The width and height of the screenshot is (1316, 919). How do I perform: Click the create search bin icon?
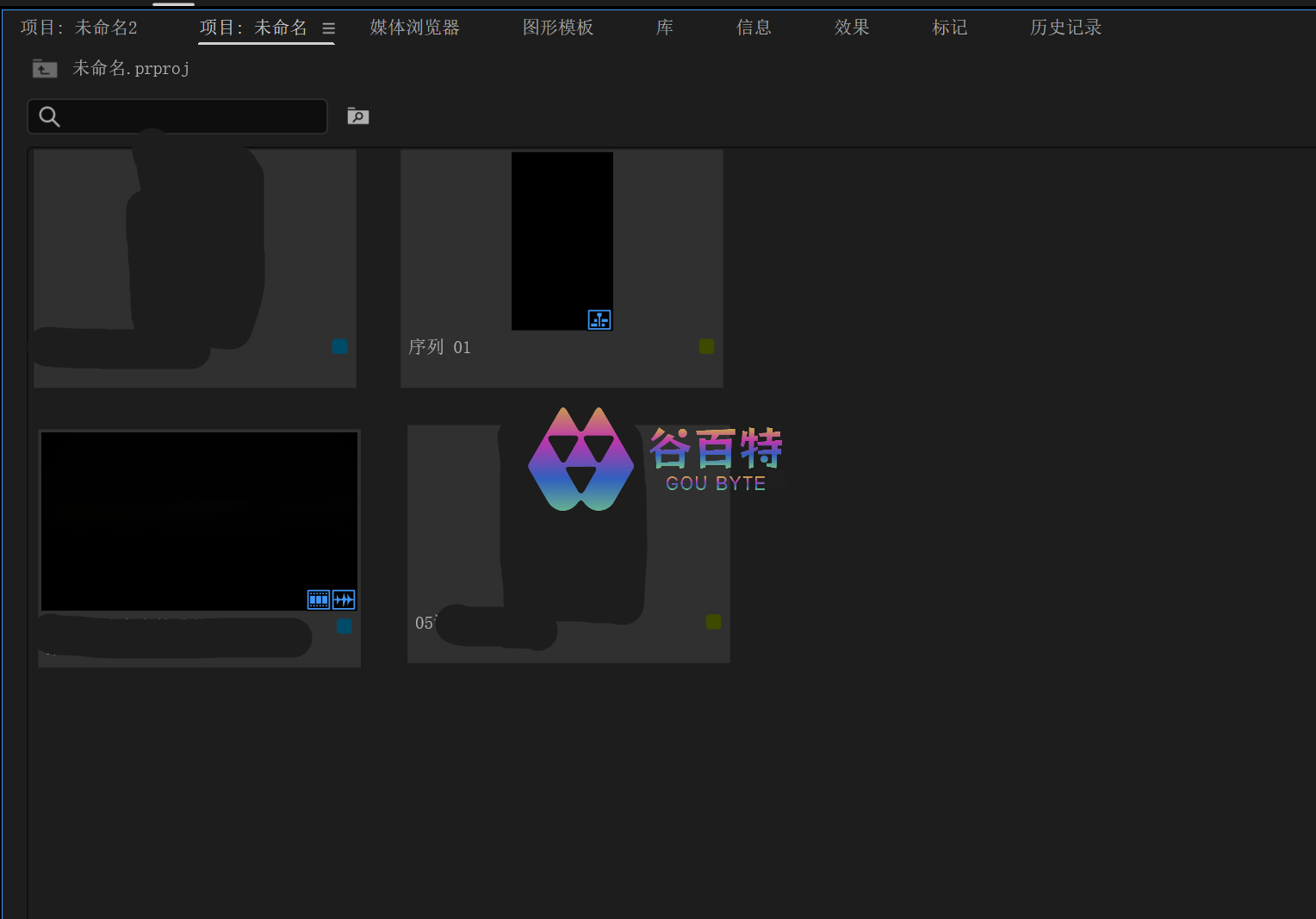click(x=357, y=116)
